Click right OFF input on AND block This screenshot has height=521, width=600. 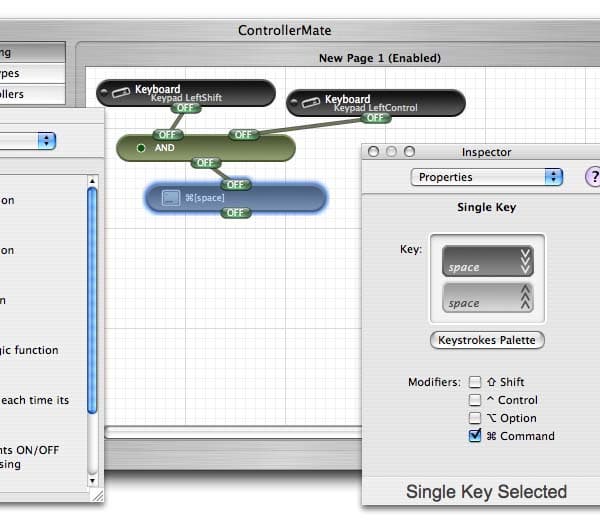click(x=243, y=135)
